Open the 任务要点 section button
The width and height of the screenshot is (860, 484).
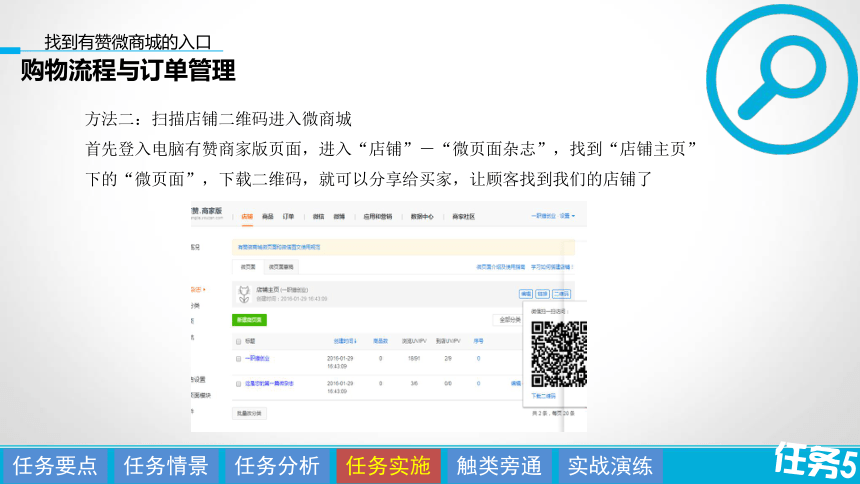point(55,466)
